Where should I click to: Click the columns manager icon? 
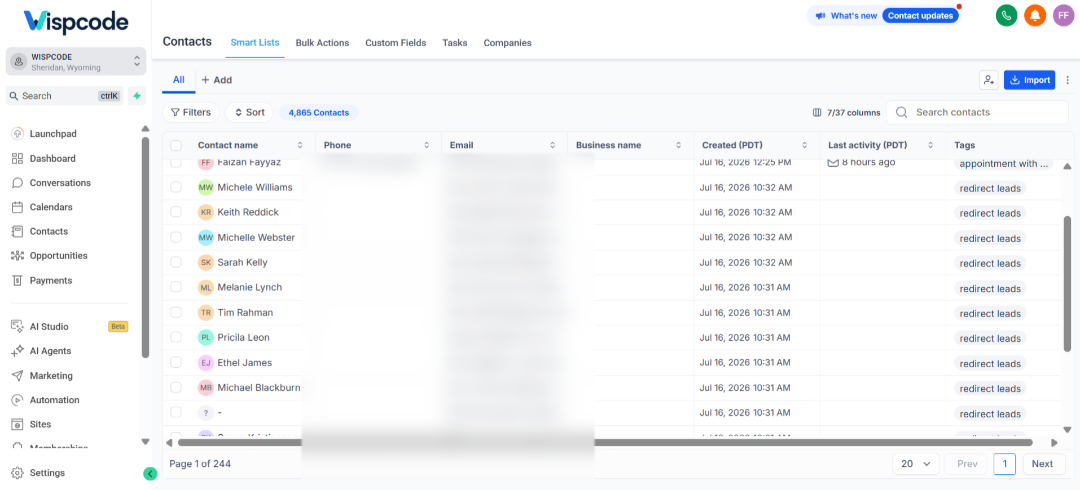(x=817, y=112)
